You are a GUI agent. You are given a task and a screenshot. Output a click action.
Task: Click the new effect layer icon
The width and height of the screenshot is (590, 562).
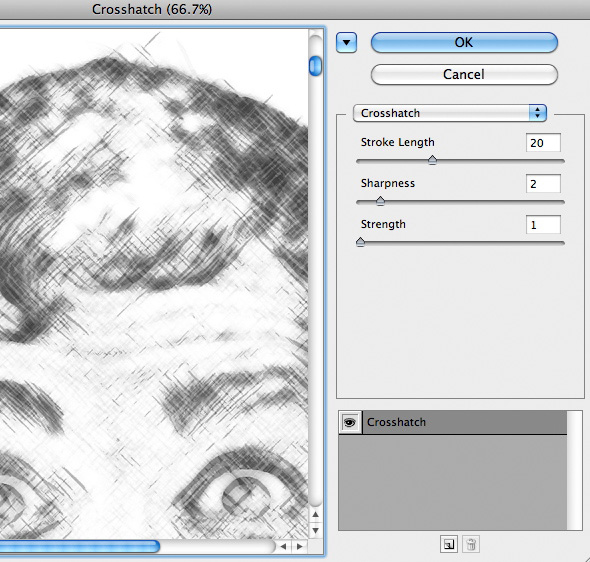[449, 544]
